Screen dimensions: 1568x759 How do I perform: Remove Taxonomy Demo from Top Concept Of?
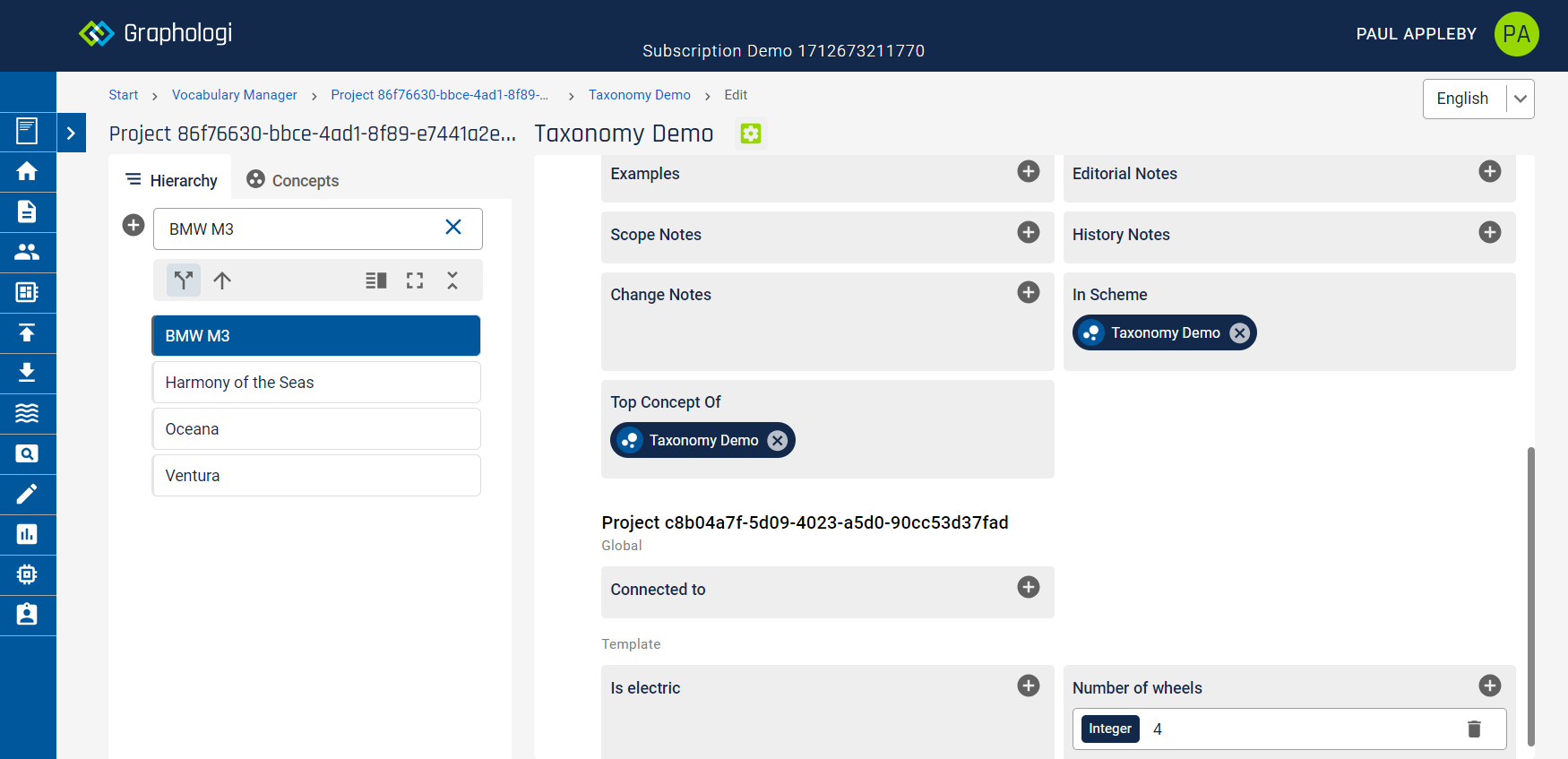point(778,441)
